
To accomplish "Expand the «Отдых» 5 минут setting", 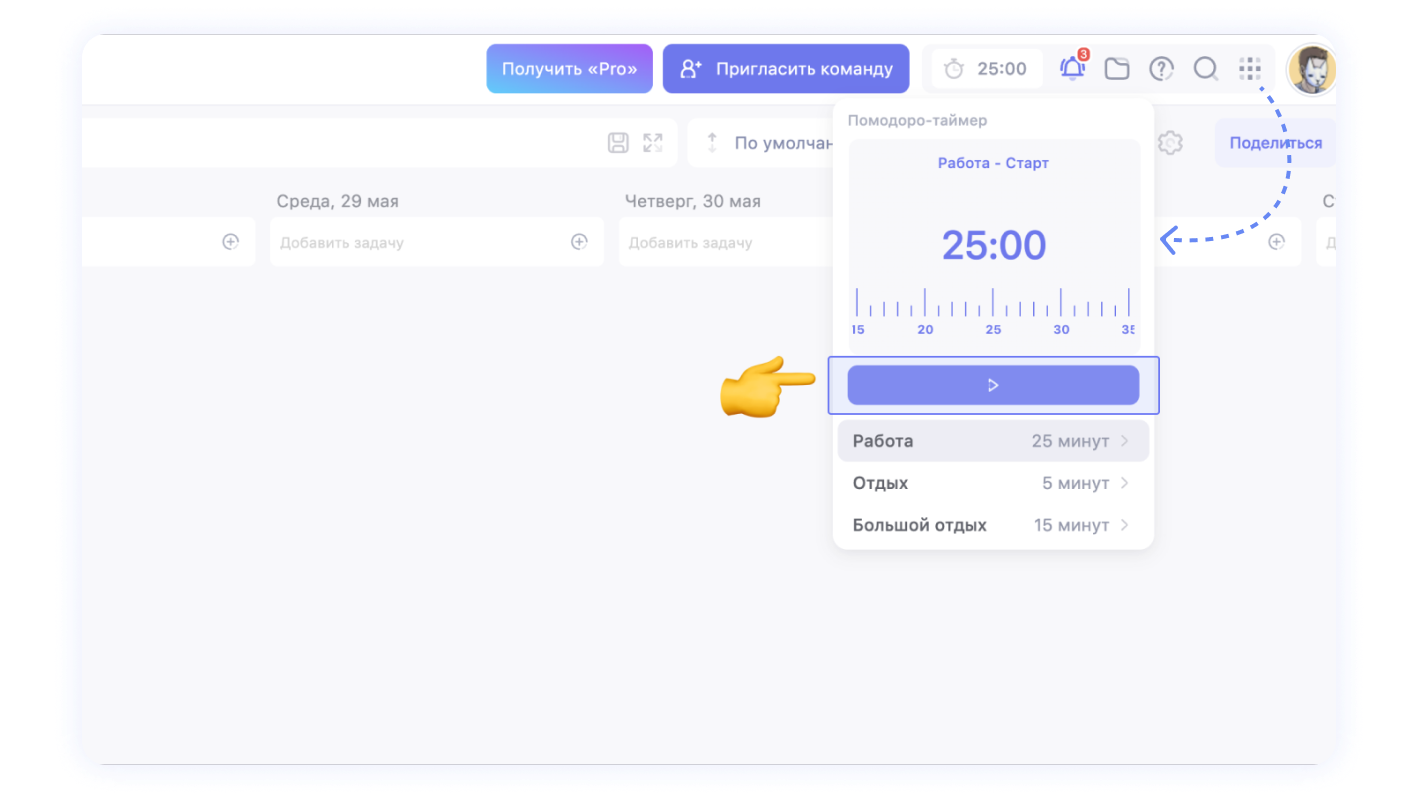I will pos(993,483).
